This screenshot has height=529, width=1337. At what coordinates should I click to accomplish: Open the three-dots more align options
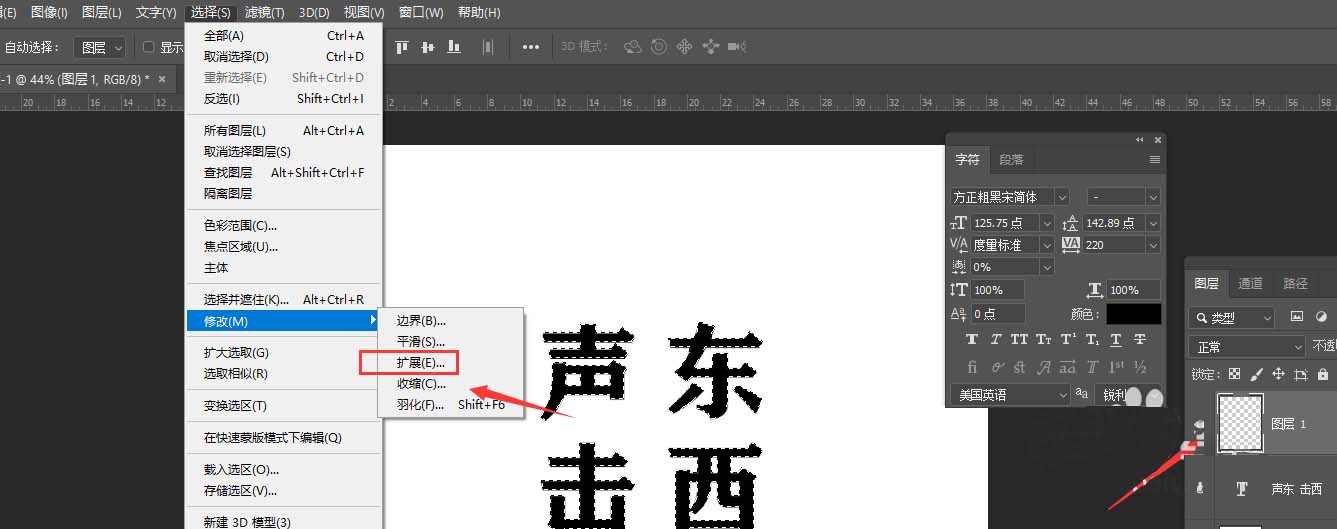tap(531, 47)
